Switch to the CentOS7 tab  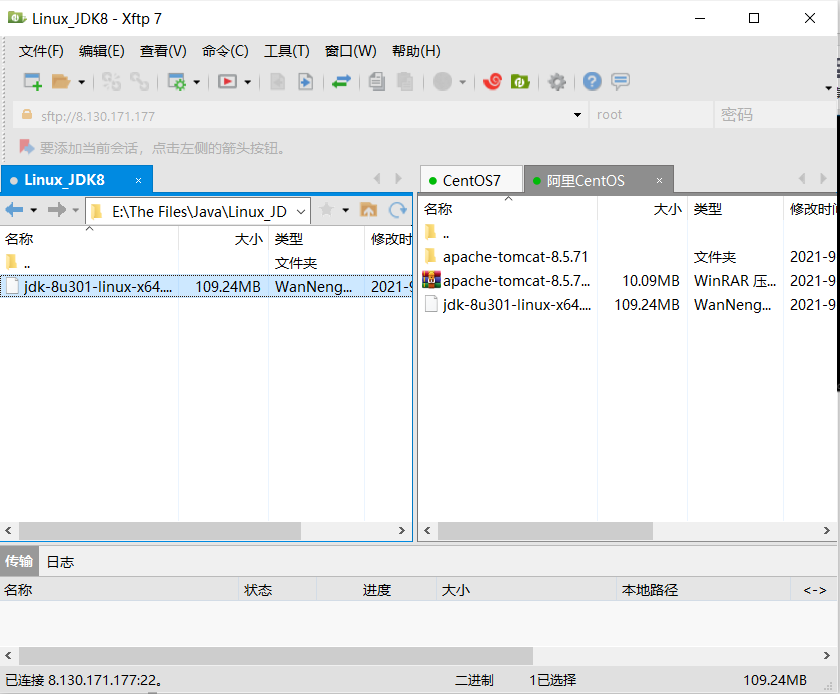(x=471, y=181)
